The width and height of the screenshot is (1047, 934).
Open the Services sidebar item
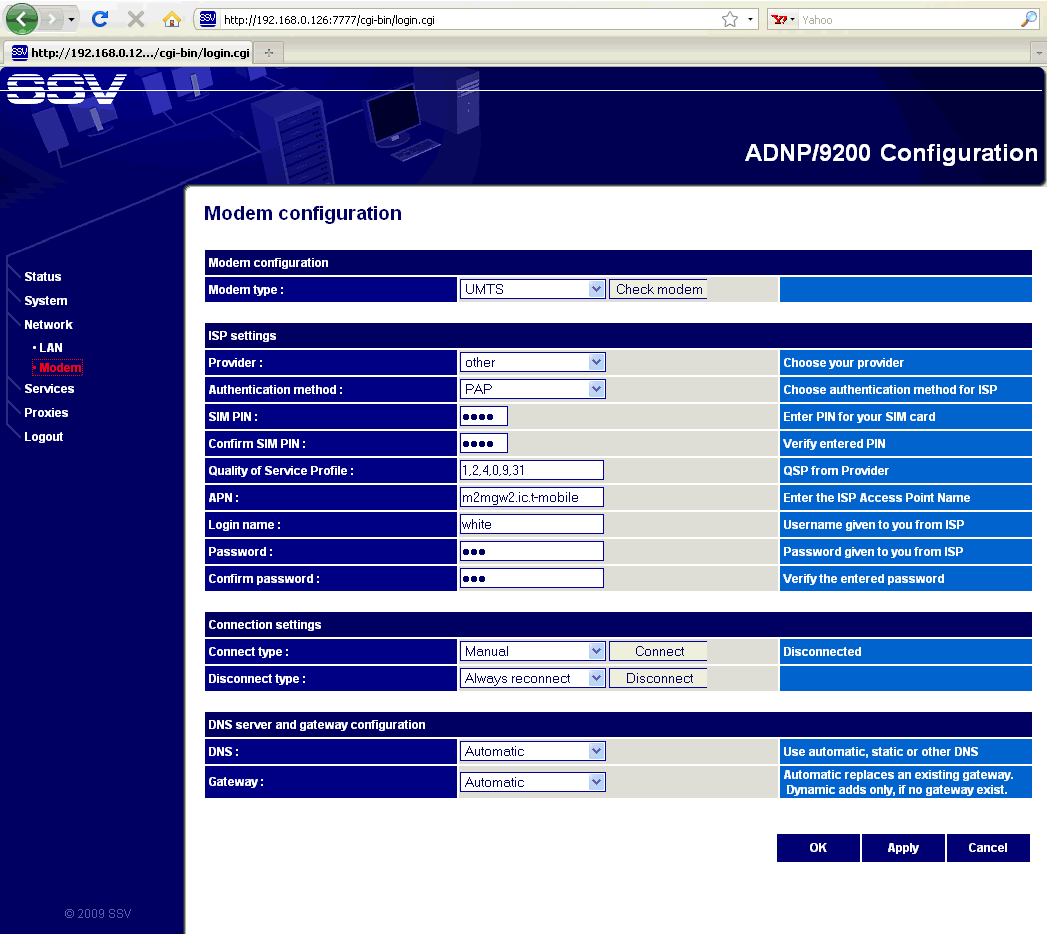coord(49,389)
